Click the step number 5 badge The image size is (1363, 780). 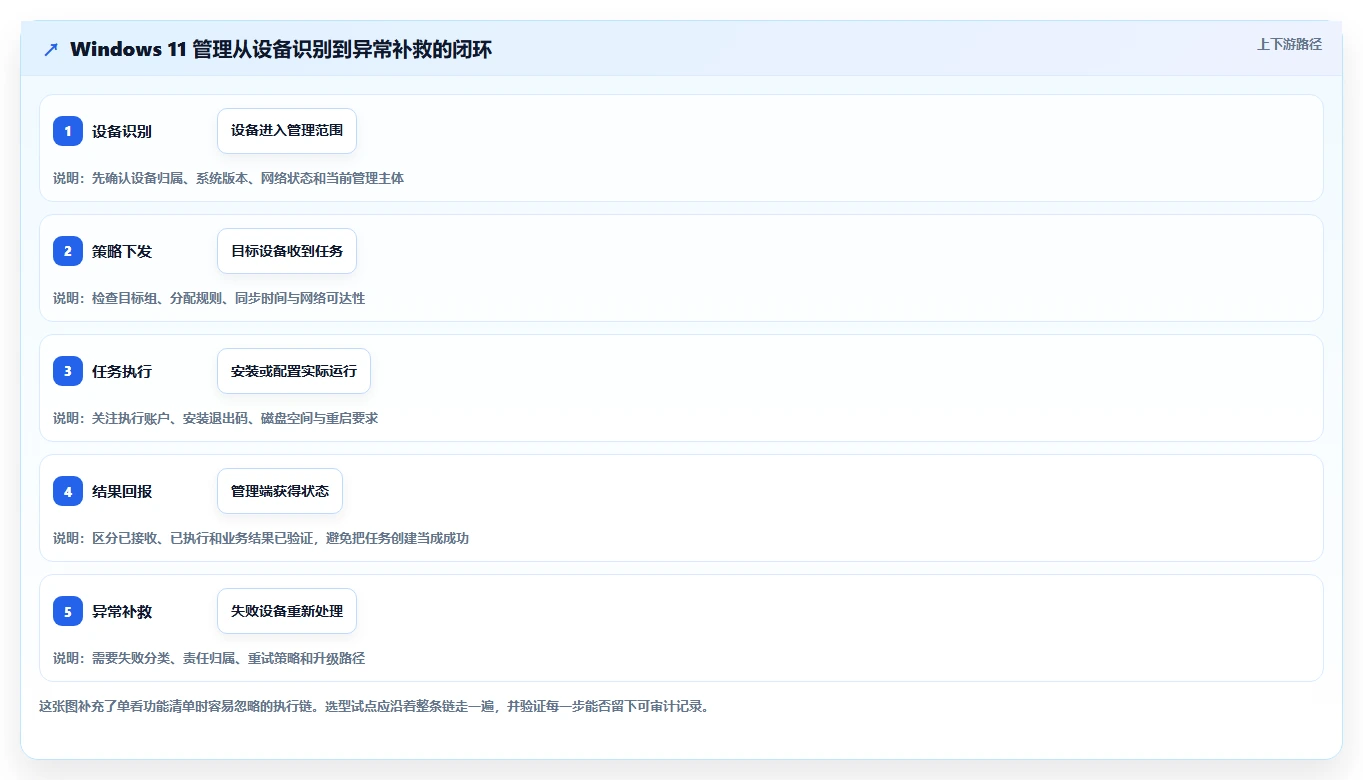(x=68, y=611)
